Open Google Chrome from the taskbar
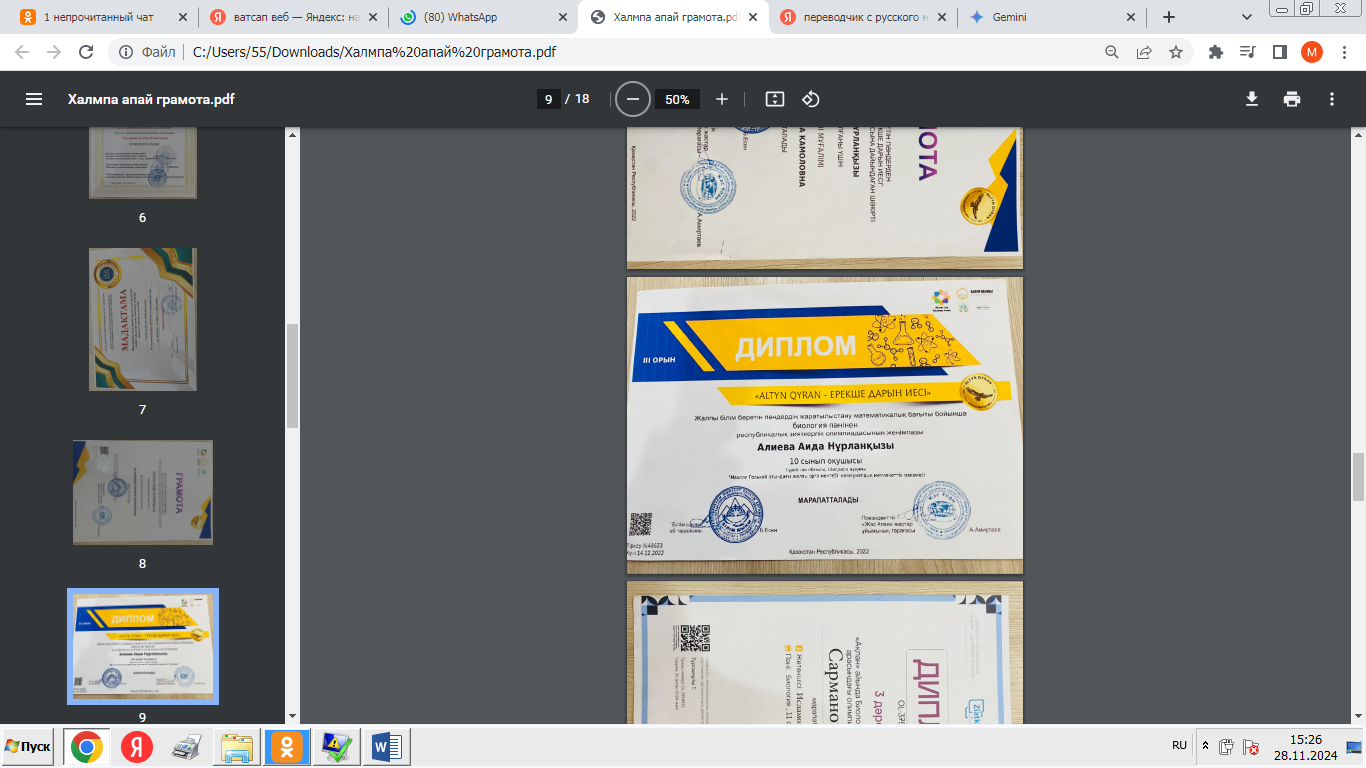The width and height of the screenshot is (1366, 768). 87,747
